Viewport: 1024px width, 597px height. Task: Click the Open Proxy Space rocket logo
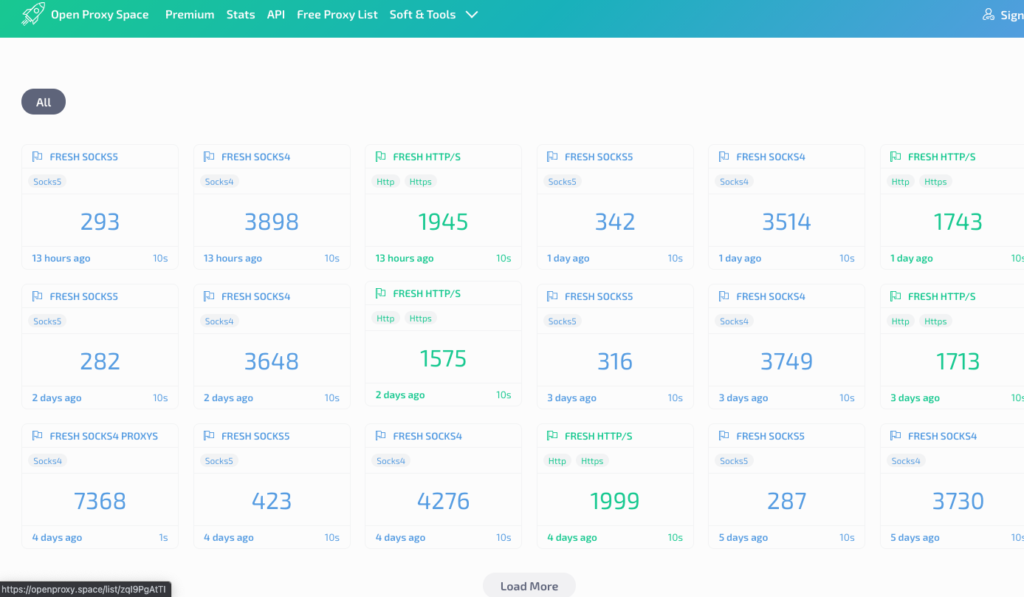click(x=33, y=15)
